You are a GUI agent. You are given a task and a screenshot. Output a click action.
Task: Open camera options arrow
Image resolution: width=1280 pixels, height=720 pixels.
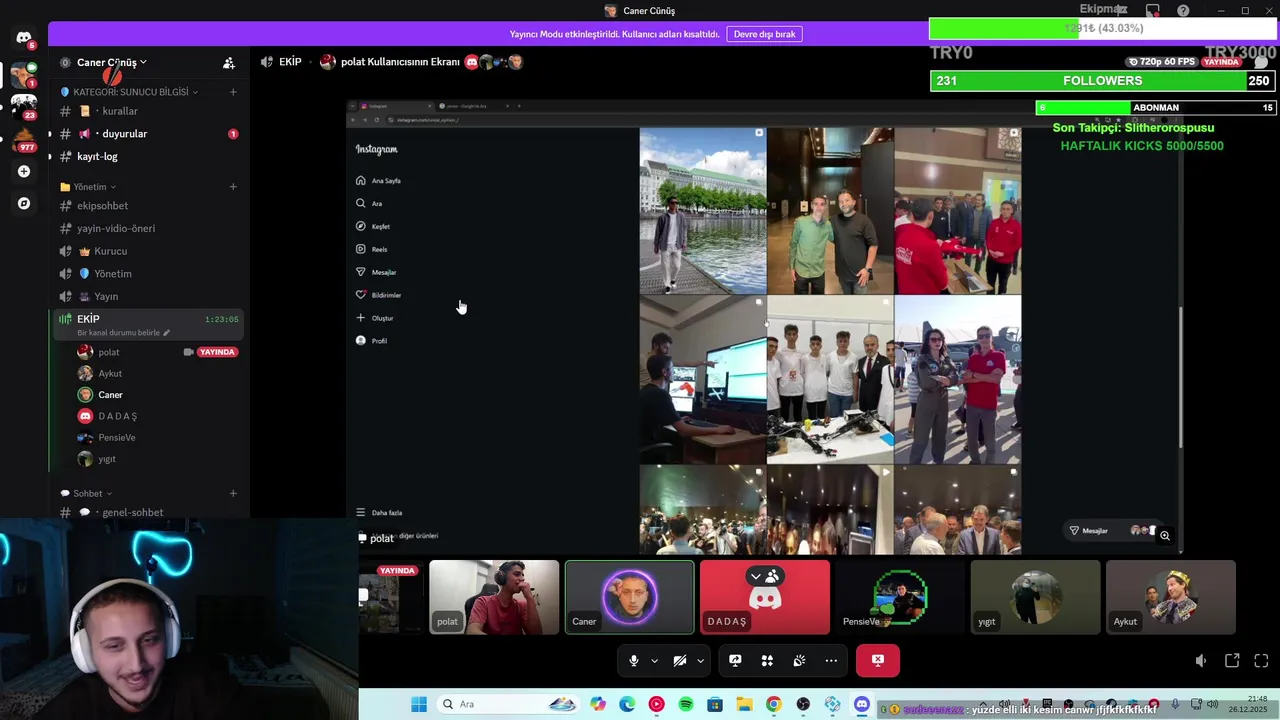700,661
